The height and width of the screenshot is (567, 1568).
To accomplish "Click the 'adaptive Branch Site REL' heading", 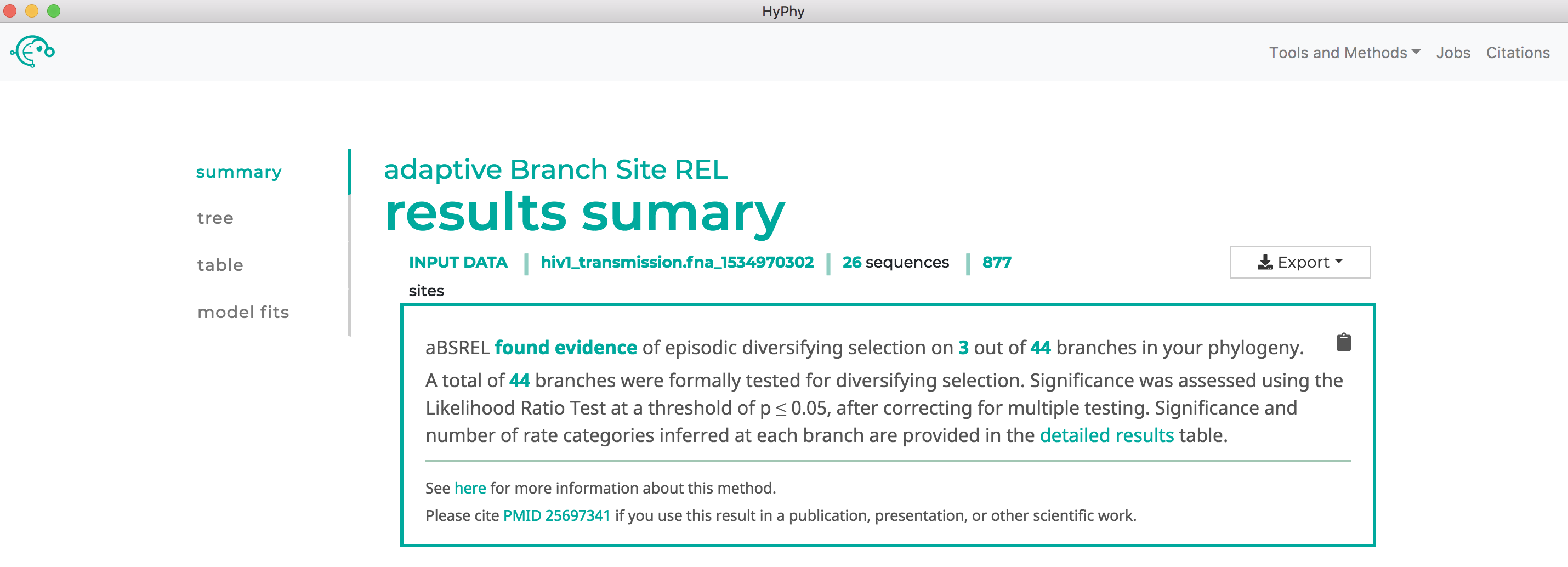I will tap(555, 169).
